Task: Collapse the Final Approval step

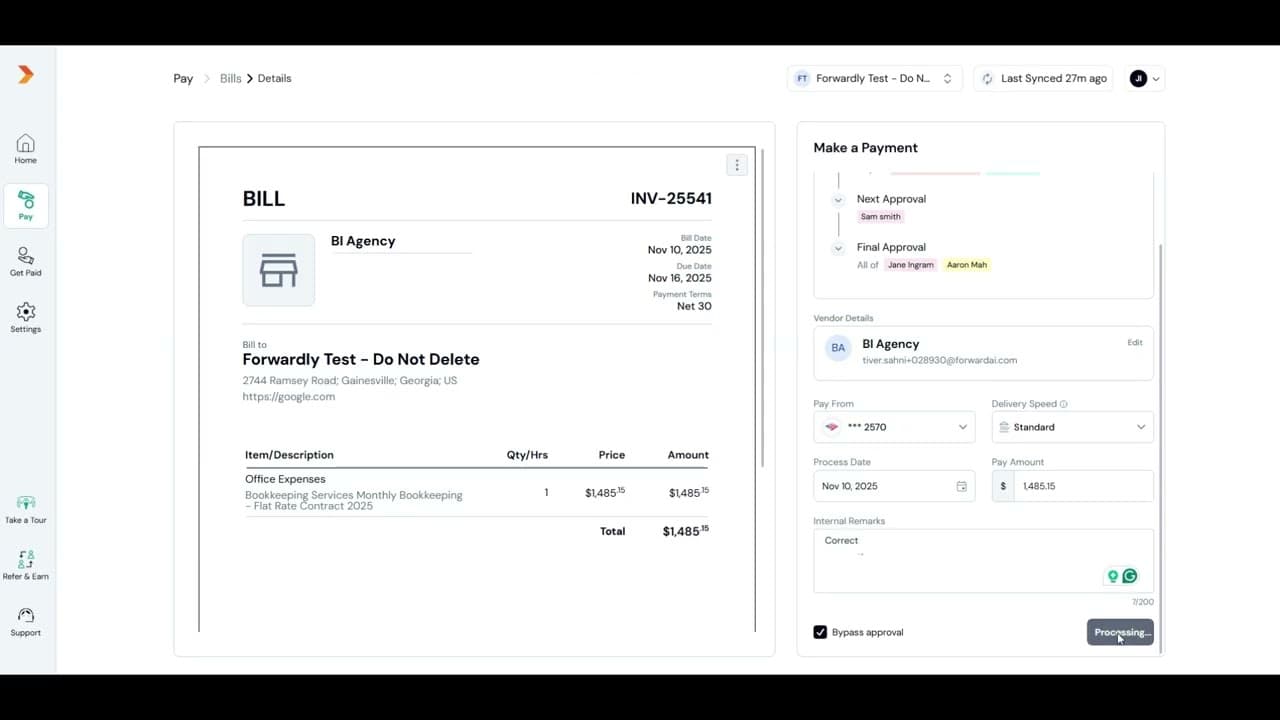Action: click(x=838, y=247)
